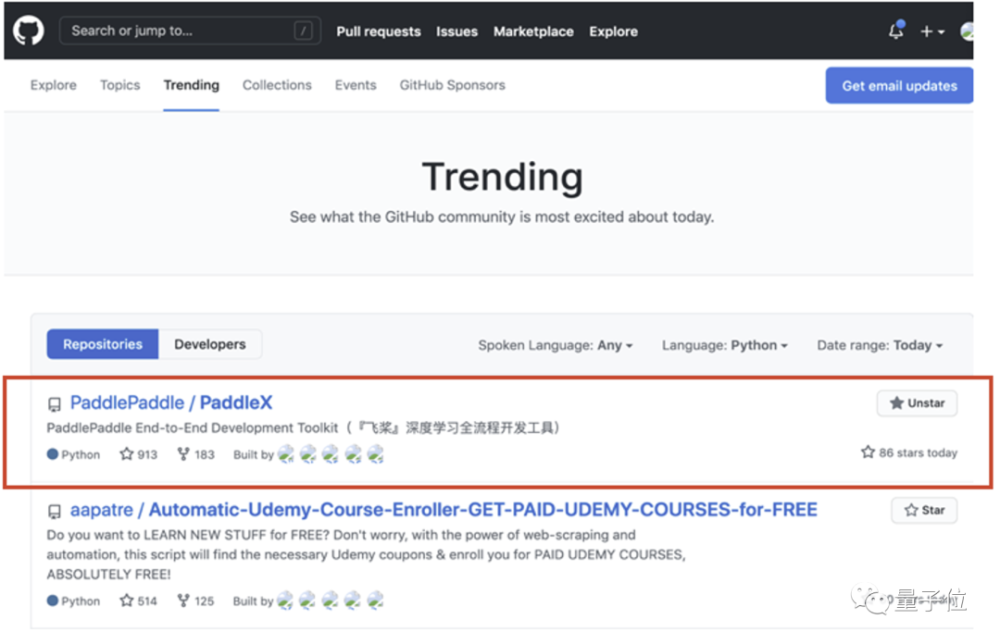1000x644 pixels.
Task: Open your profile avatar menu
Action: tap(968, 30)
